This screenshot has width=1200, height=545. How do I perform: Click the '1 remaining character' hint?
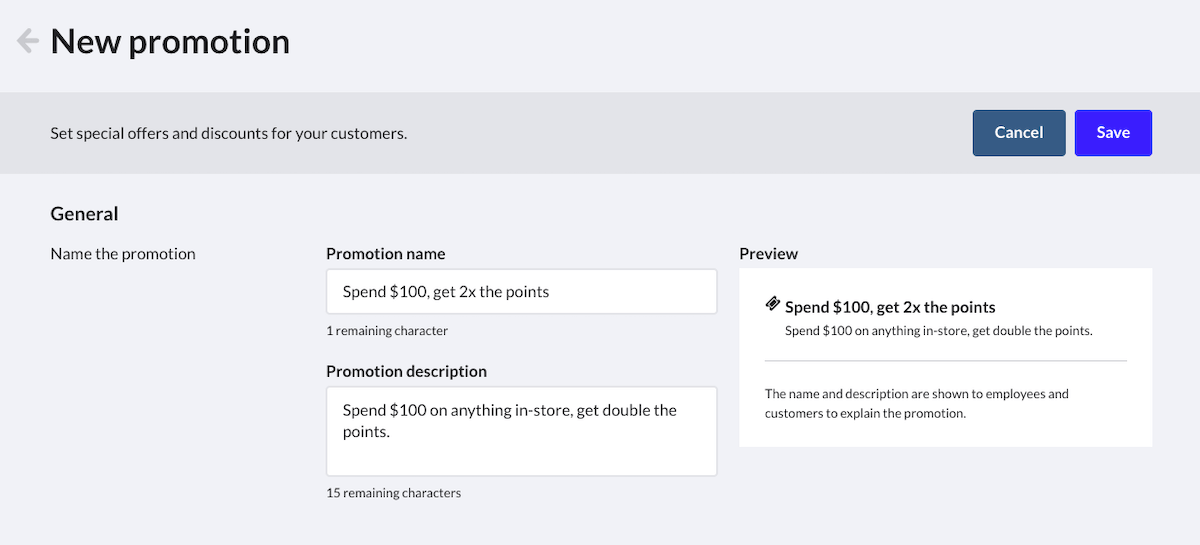tap(387, 331)
